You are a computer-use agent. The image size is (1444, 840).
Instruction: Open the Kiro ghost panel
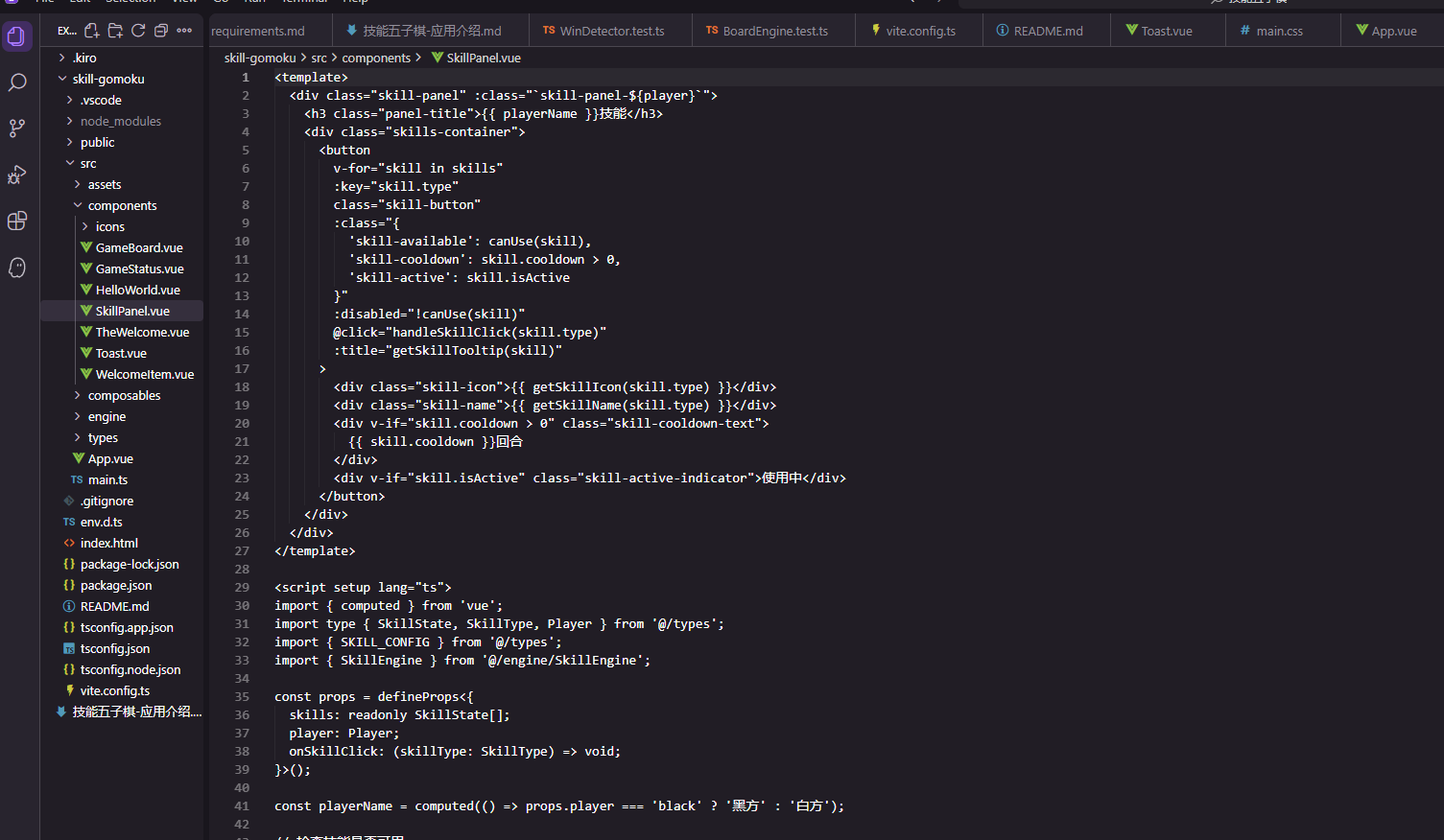[x=16, y=268]
